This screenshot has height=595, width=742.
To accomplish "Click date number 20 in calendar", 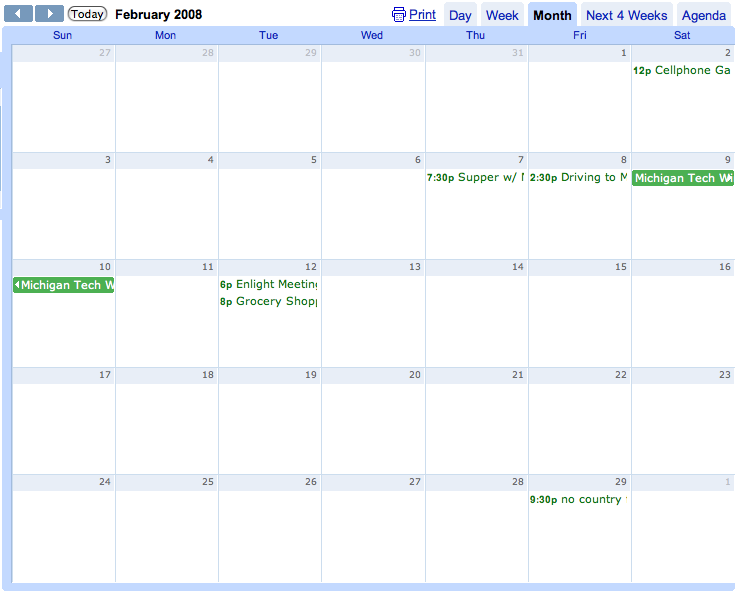I will click(414, 375).
